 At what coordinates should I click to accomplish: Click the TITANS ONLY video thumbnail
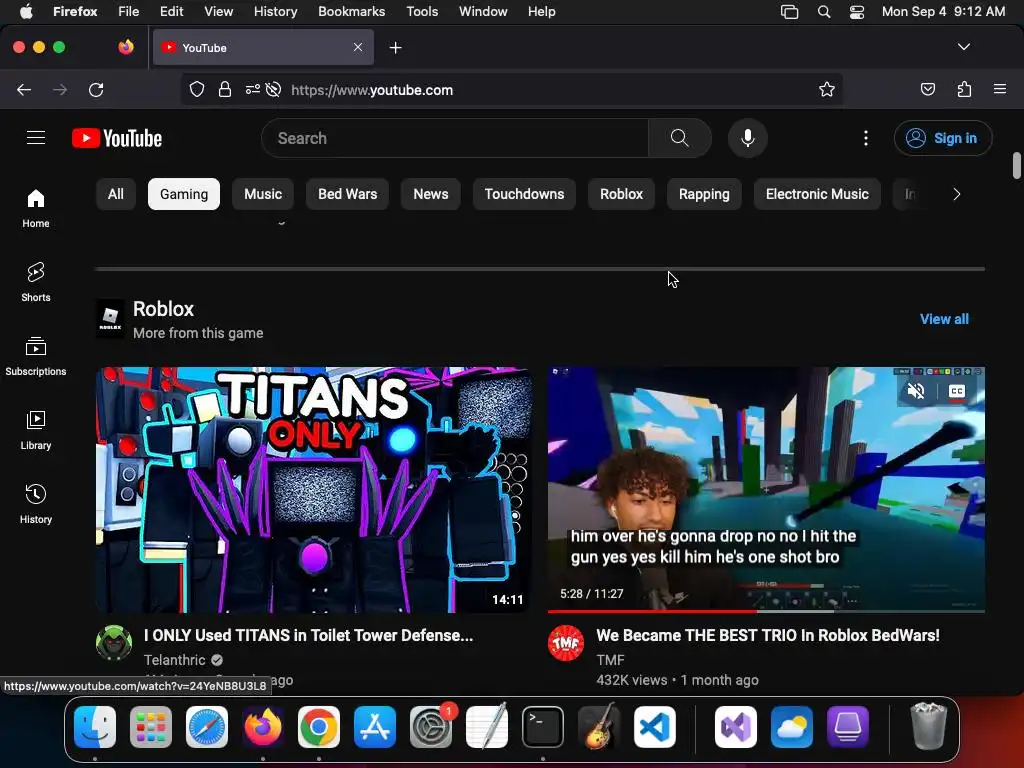pos(313,490)
